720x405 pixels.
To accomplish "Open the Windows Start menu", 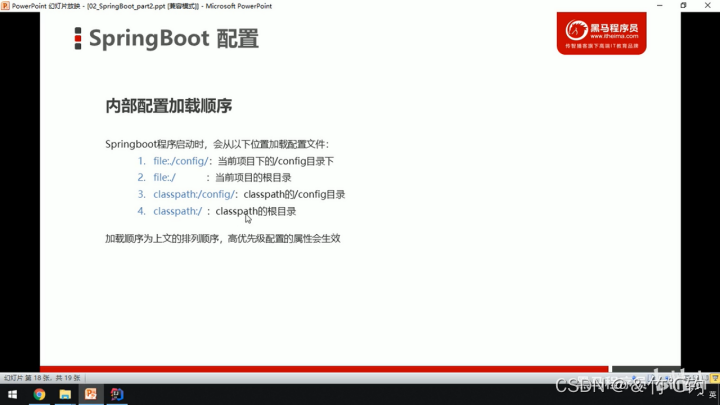I will (x=12, y=394).
